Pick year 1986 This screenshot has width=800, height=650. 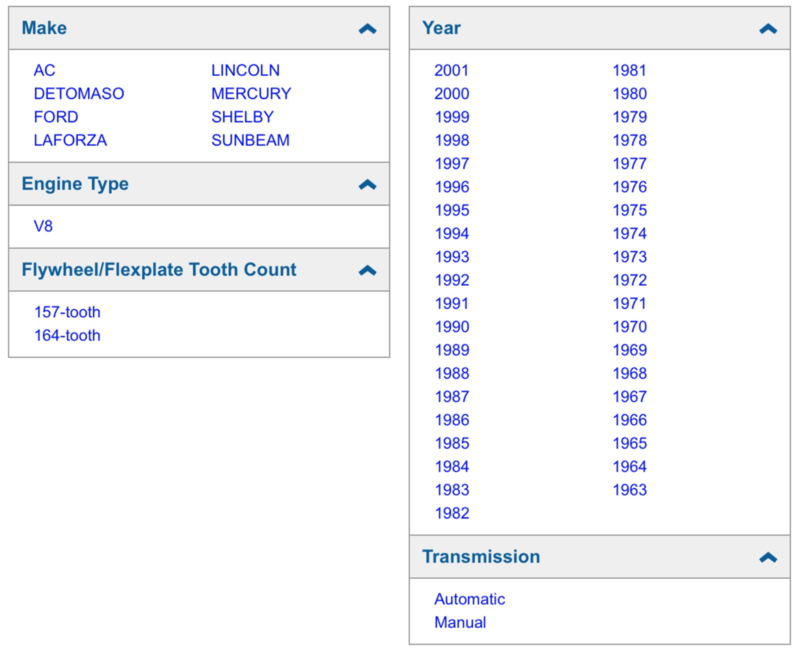[x=452, y=420]
